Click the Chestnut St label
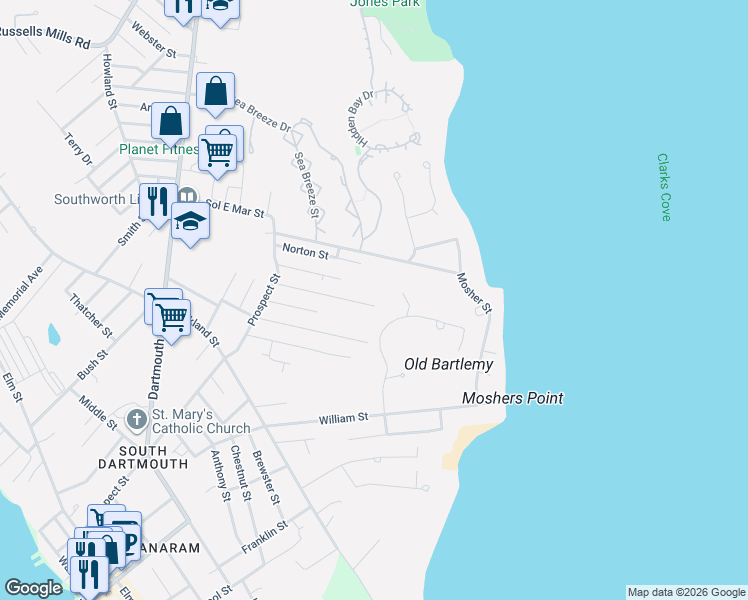 (240, 473)
